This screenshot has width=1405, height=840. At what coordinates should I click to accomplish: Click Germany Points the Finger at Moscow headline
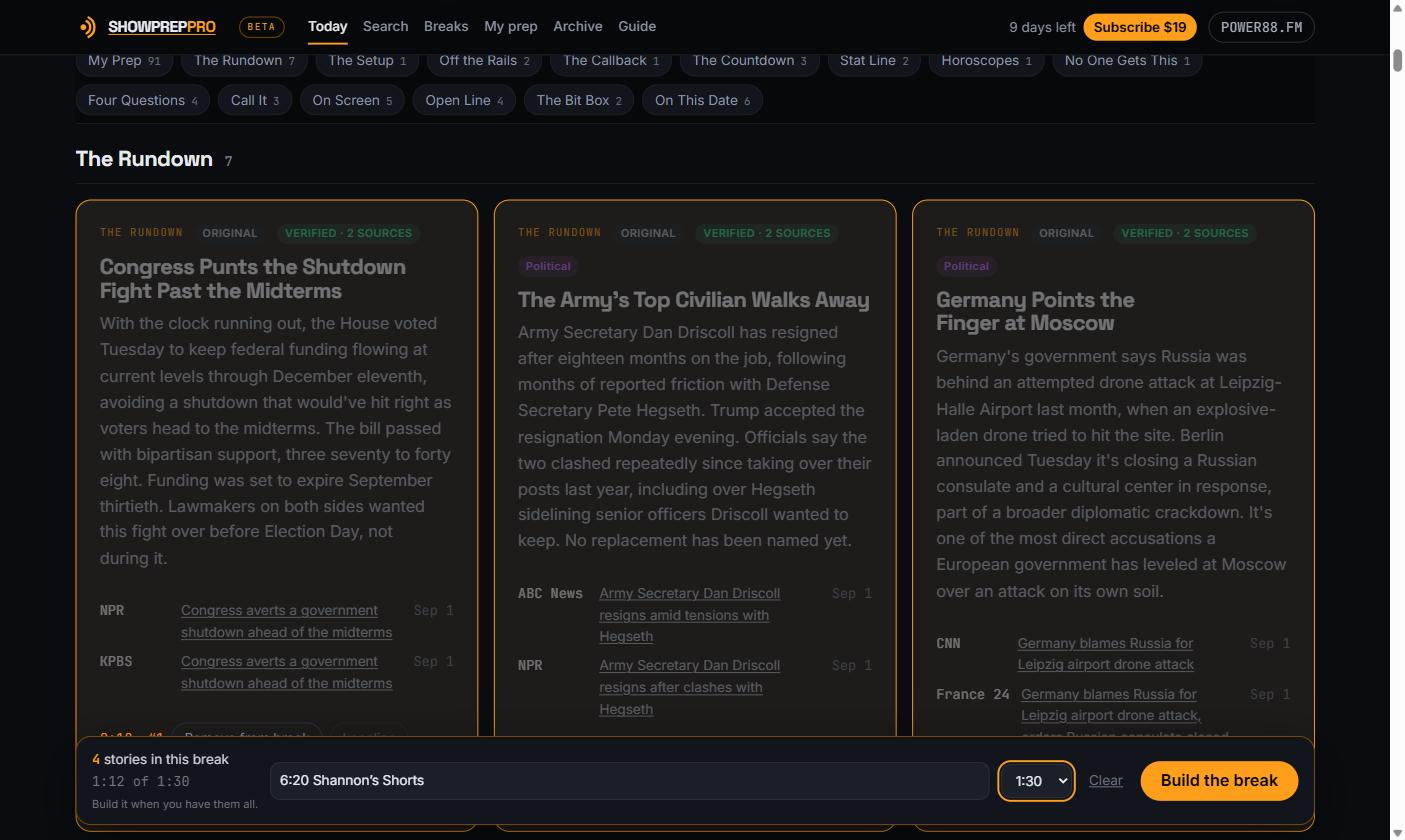(1035, 311)
